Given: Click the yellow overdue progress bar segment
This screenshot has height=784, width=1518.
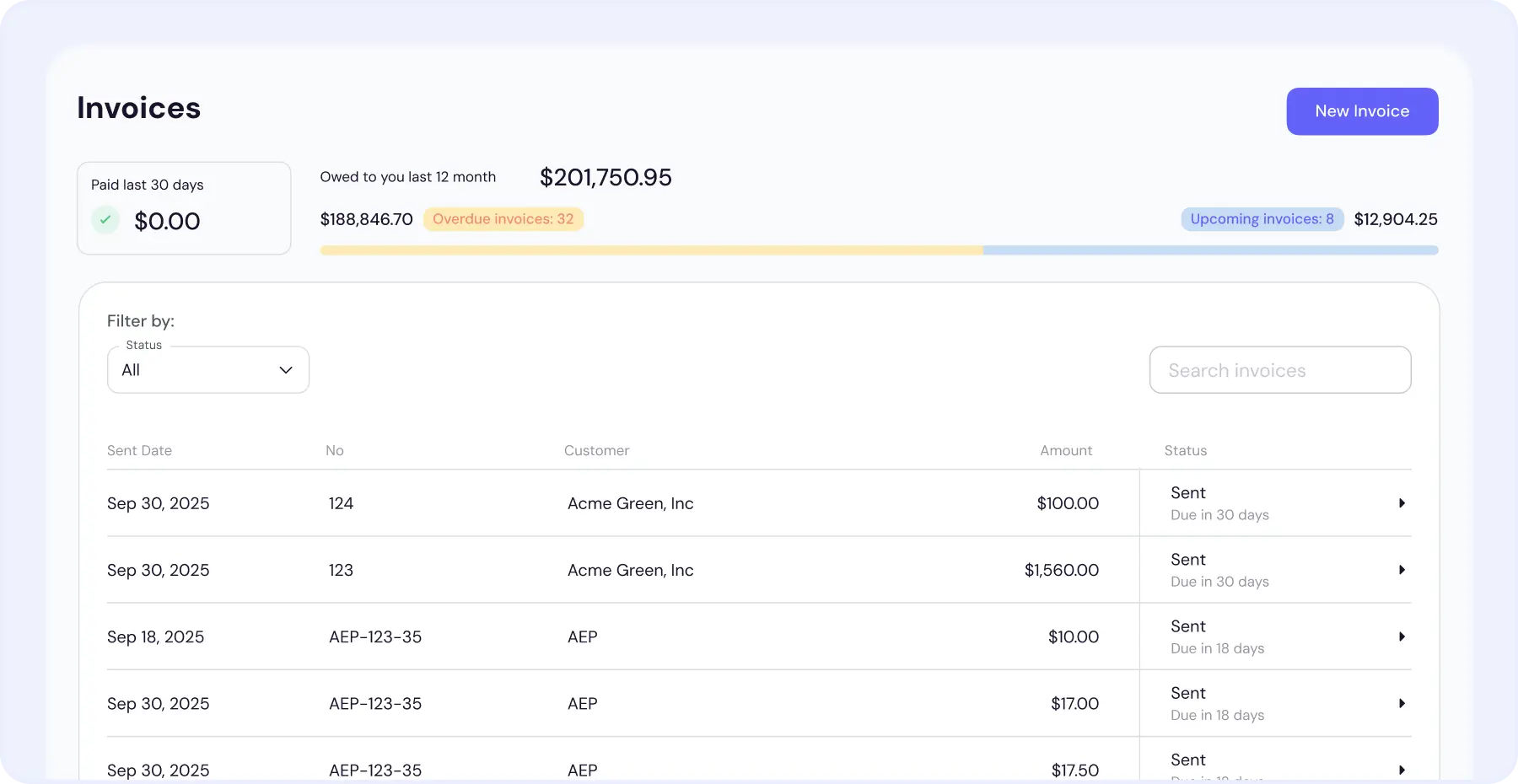Looking at the screenshot, I should coord(649,250).
